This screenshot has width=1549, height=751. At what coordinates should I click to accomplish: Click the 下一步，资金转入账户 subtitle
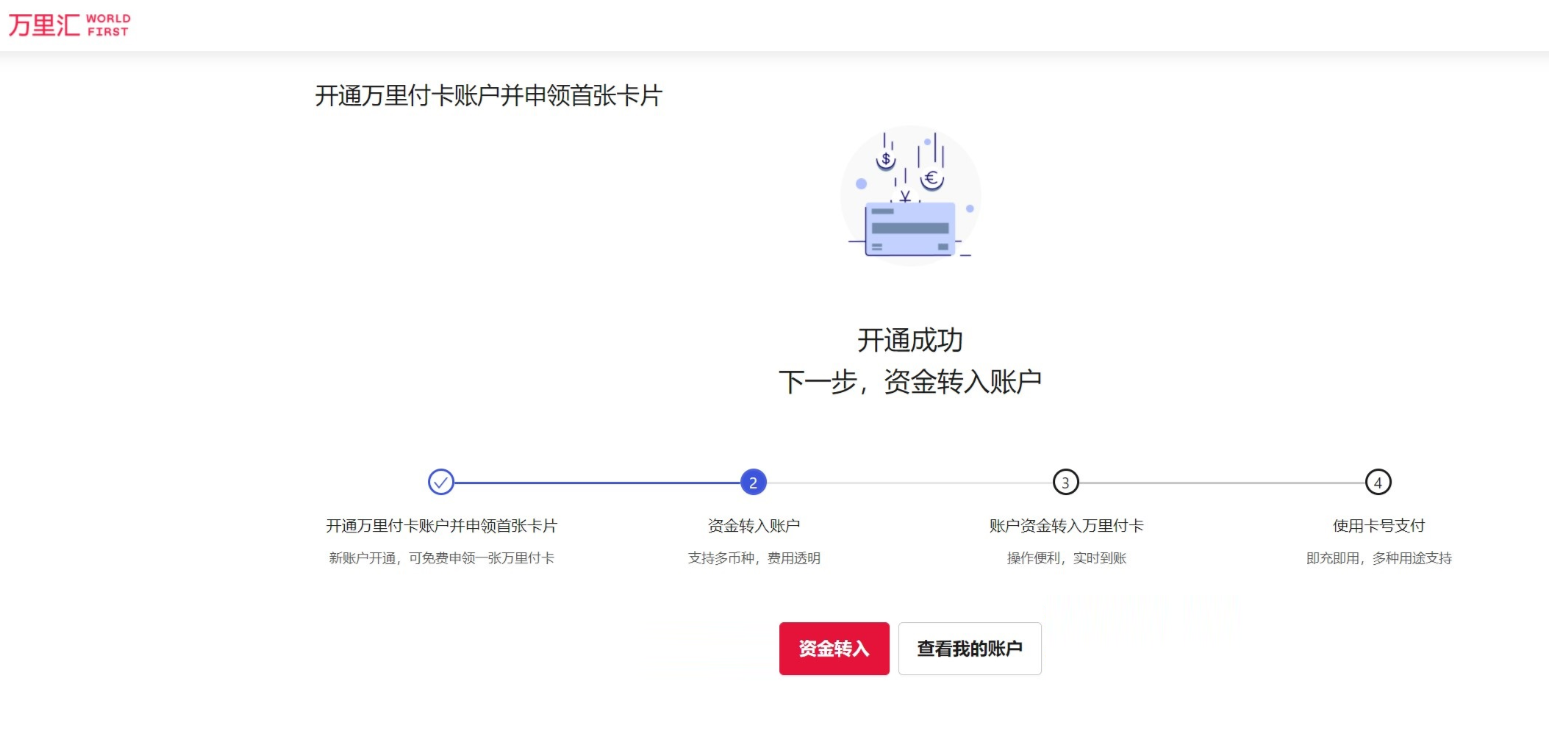pyautogui.click(x=909, y=380)
